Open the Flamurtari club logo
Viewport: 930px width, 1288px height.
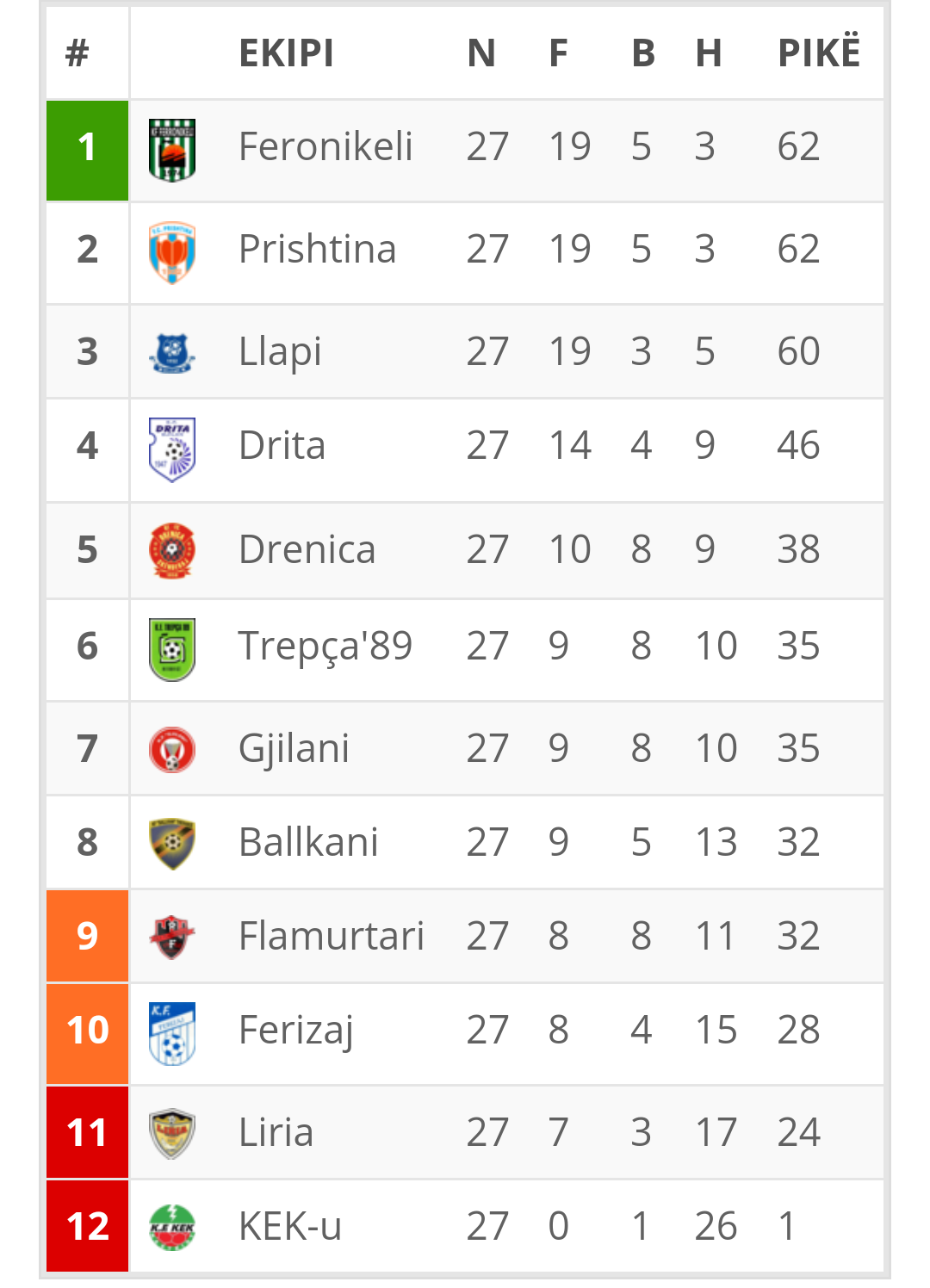[x=172, y=937]
